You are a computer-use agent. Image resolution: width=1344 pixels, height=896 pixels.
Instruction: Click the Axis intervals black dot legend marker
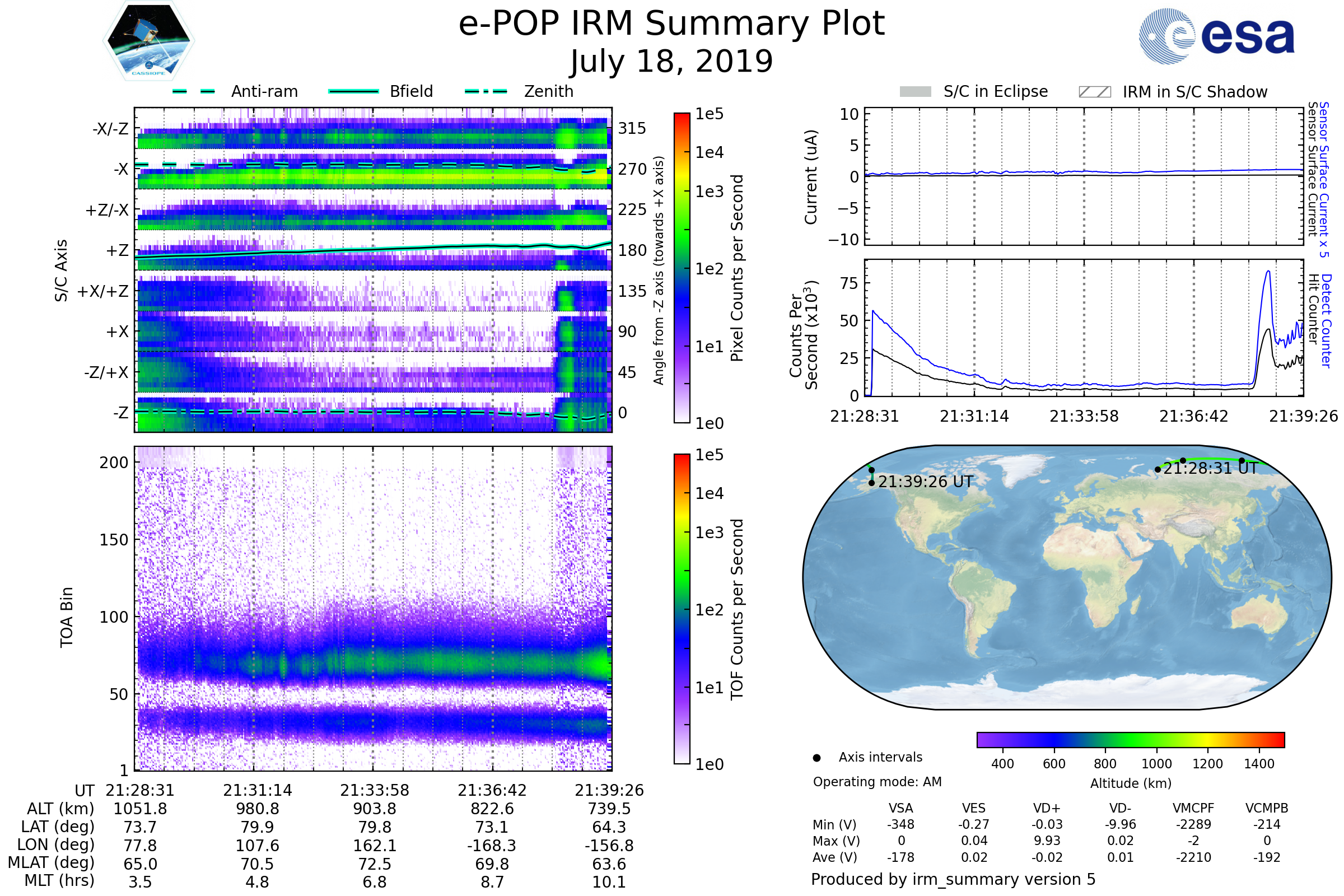(x=816, y=758)
